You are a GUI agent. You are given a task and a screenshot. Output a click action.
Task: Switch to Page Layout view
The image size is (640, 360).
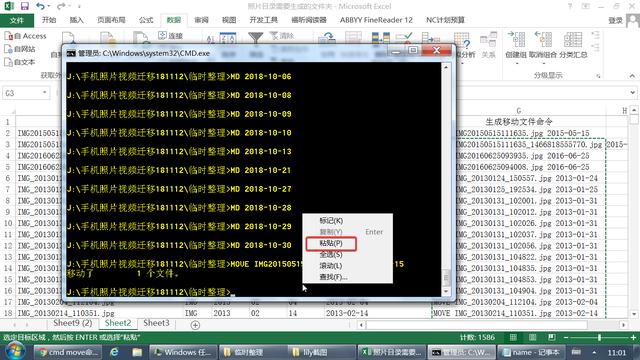533,337
